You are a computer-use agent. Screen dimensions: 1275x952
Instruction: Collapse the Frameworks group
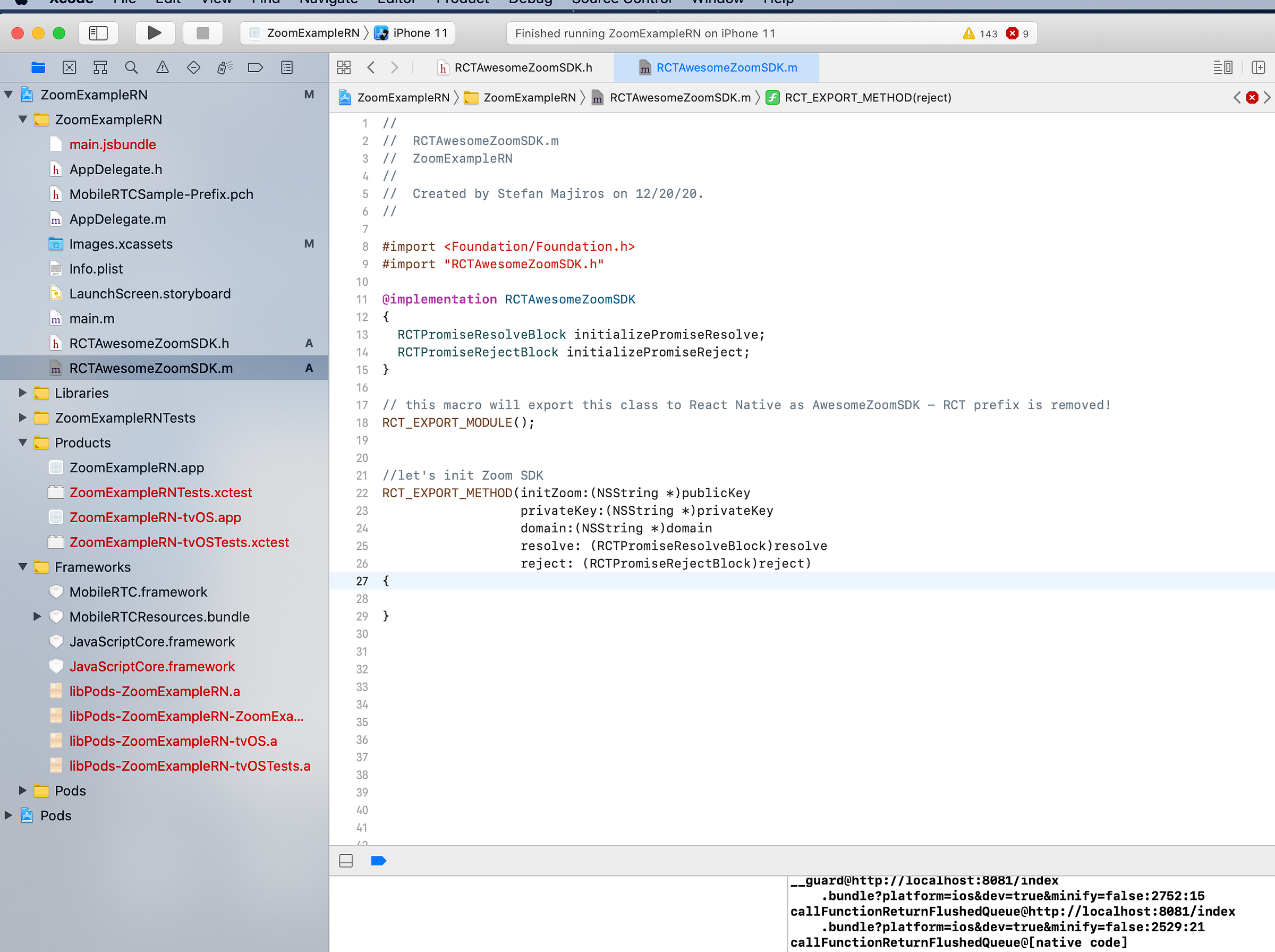click(22, 567)
